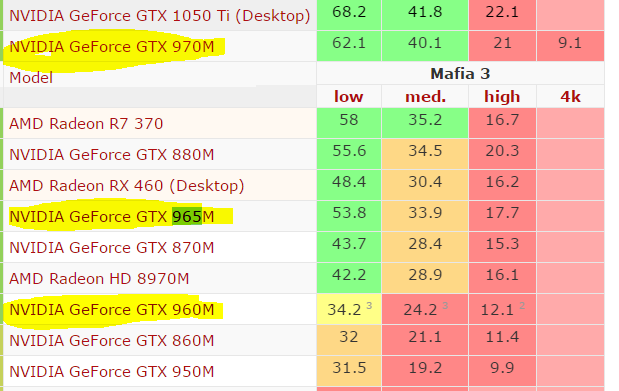Click GTX 965M low value 53.8
This screenshot has width=619, height=391.
coord(349,213)
